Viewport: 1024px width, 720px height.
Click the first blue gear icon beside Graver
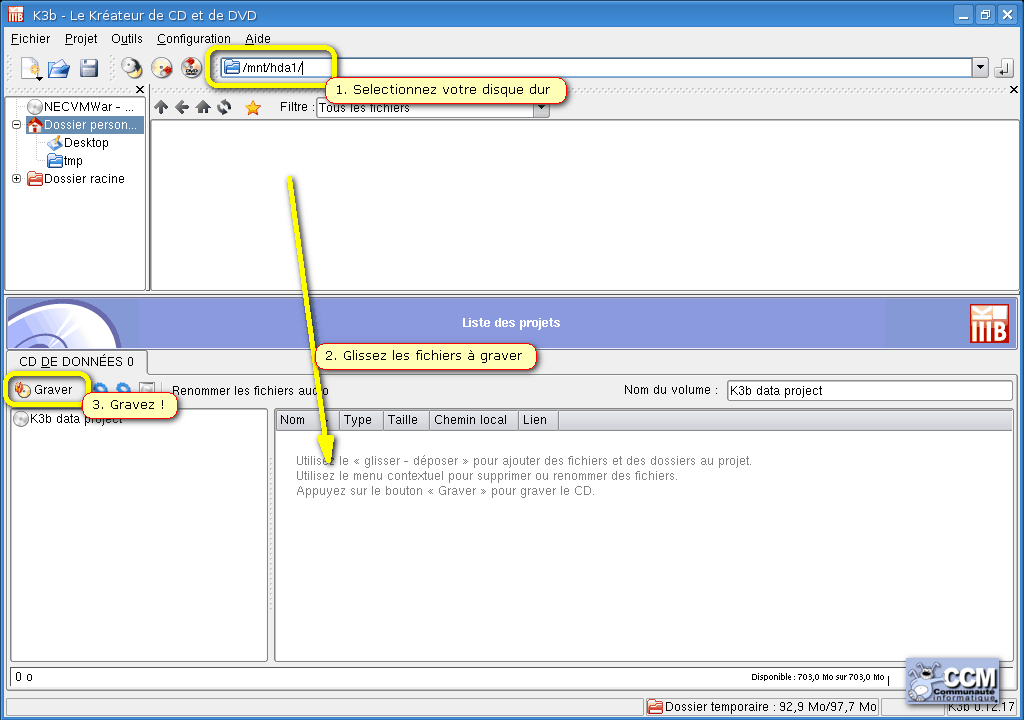click(x=100, y=389)
